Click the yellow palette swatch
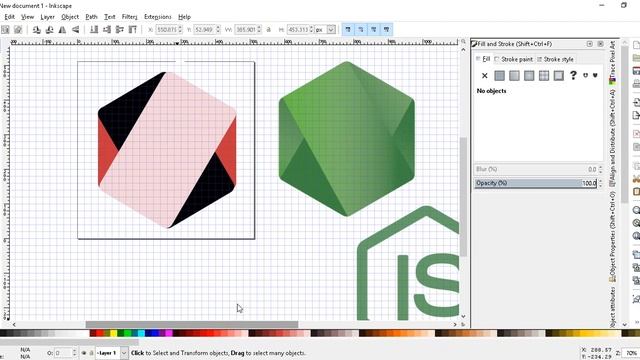640x360 pixels. [113, 333]
